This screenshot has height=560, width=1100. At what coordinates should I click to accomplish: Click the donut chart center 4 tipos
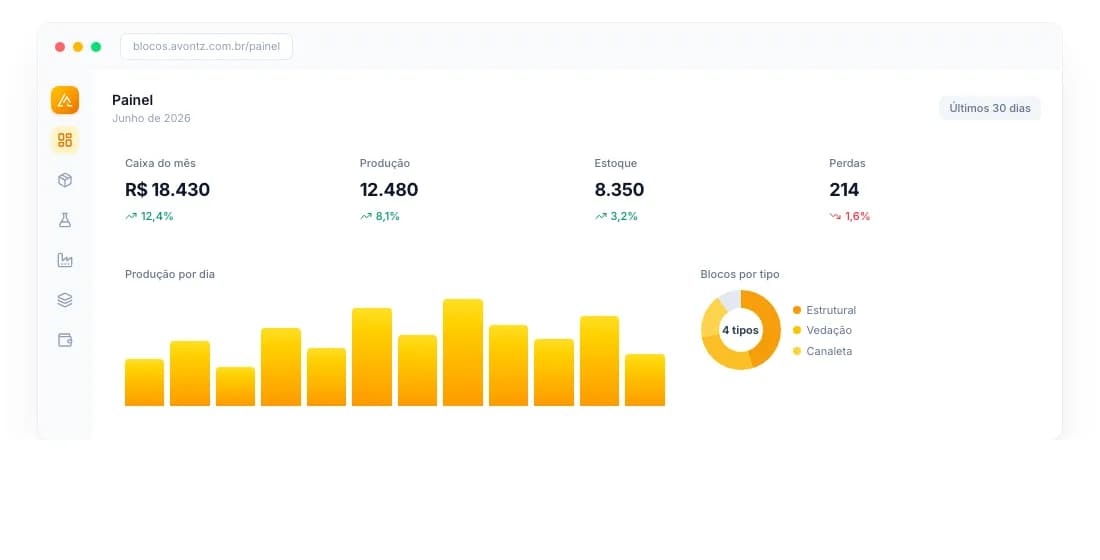click(x=740, y=330)
